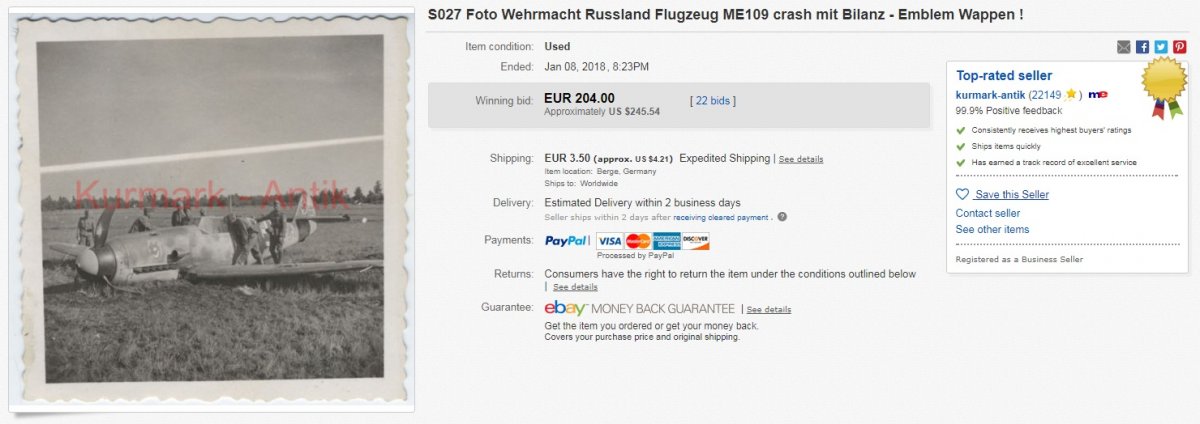The image size is (1200, 424).
Task: Click the help question mark after cleared payment
Action: [782, 217]
